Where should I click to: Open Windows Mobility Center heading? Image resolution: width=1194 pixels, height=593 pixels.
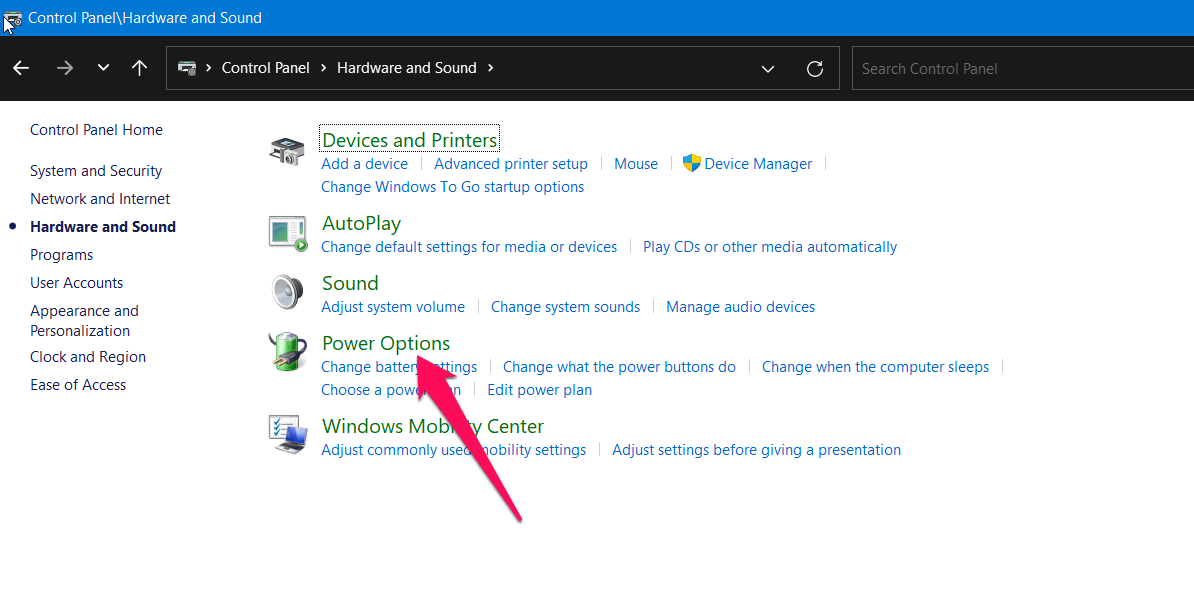tap(433, 426)
